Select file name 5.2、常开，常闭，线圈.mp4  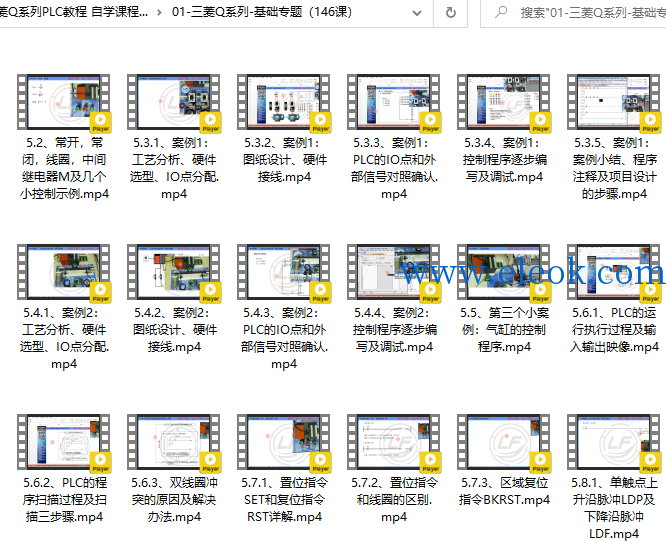coord(64,168)
